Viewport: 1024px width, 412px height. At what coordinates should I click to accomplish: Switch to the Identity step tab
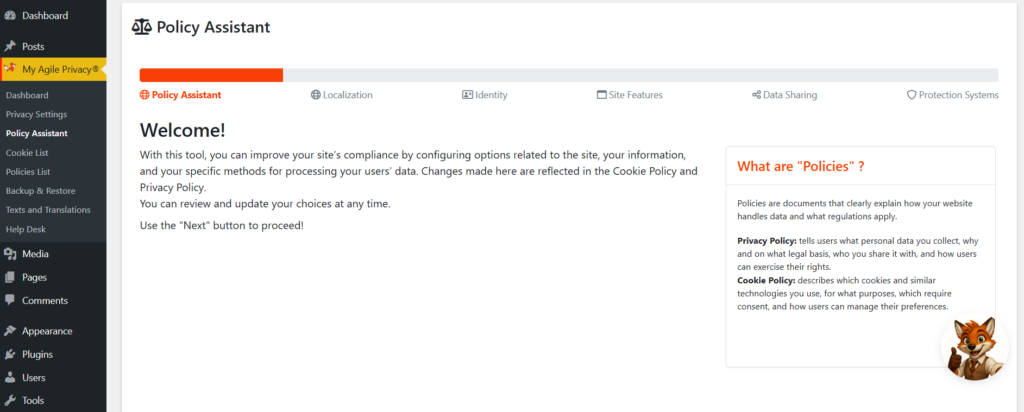tap(484, 95)
